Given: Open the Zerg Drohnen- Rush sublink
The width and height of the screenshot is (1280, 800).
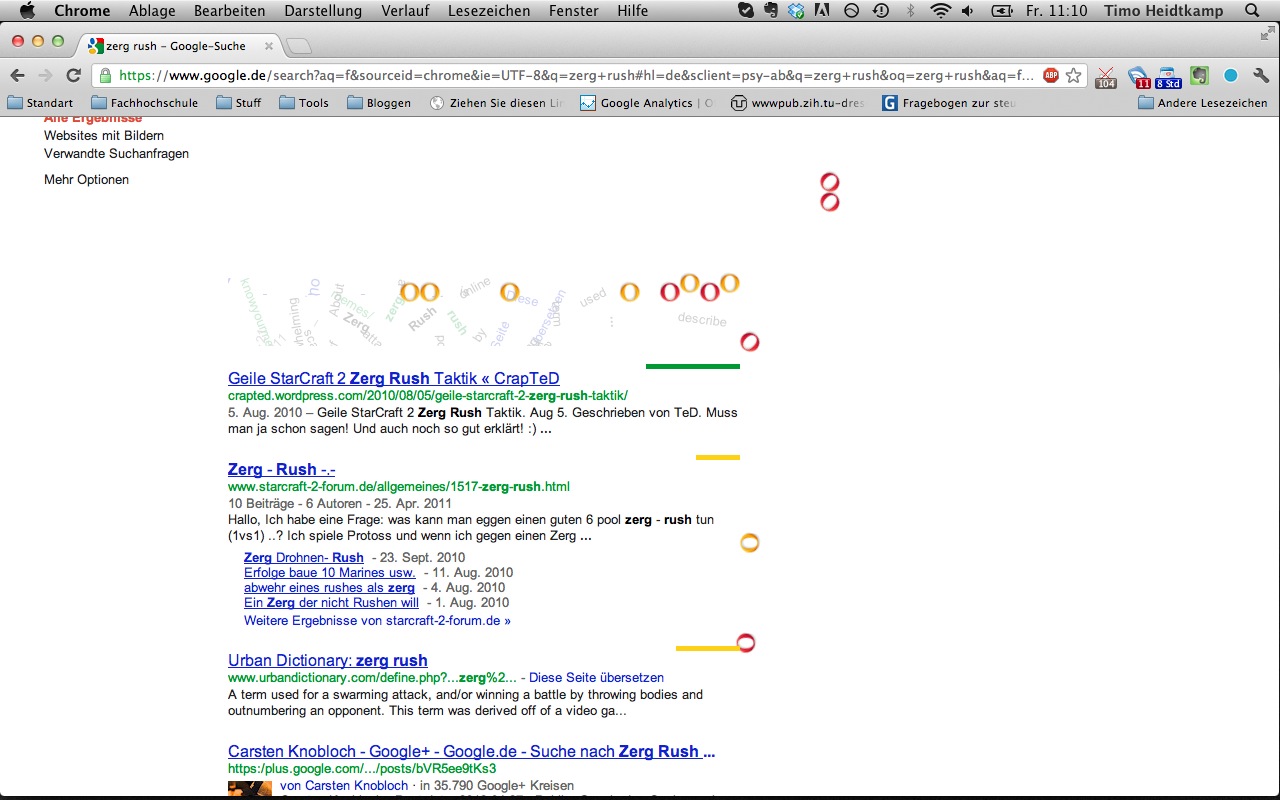Looking at the screenshot, I should (x=304, y=557).
